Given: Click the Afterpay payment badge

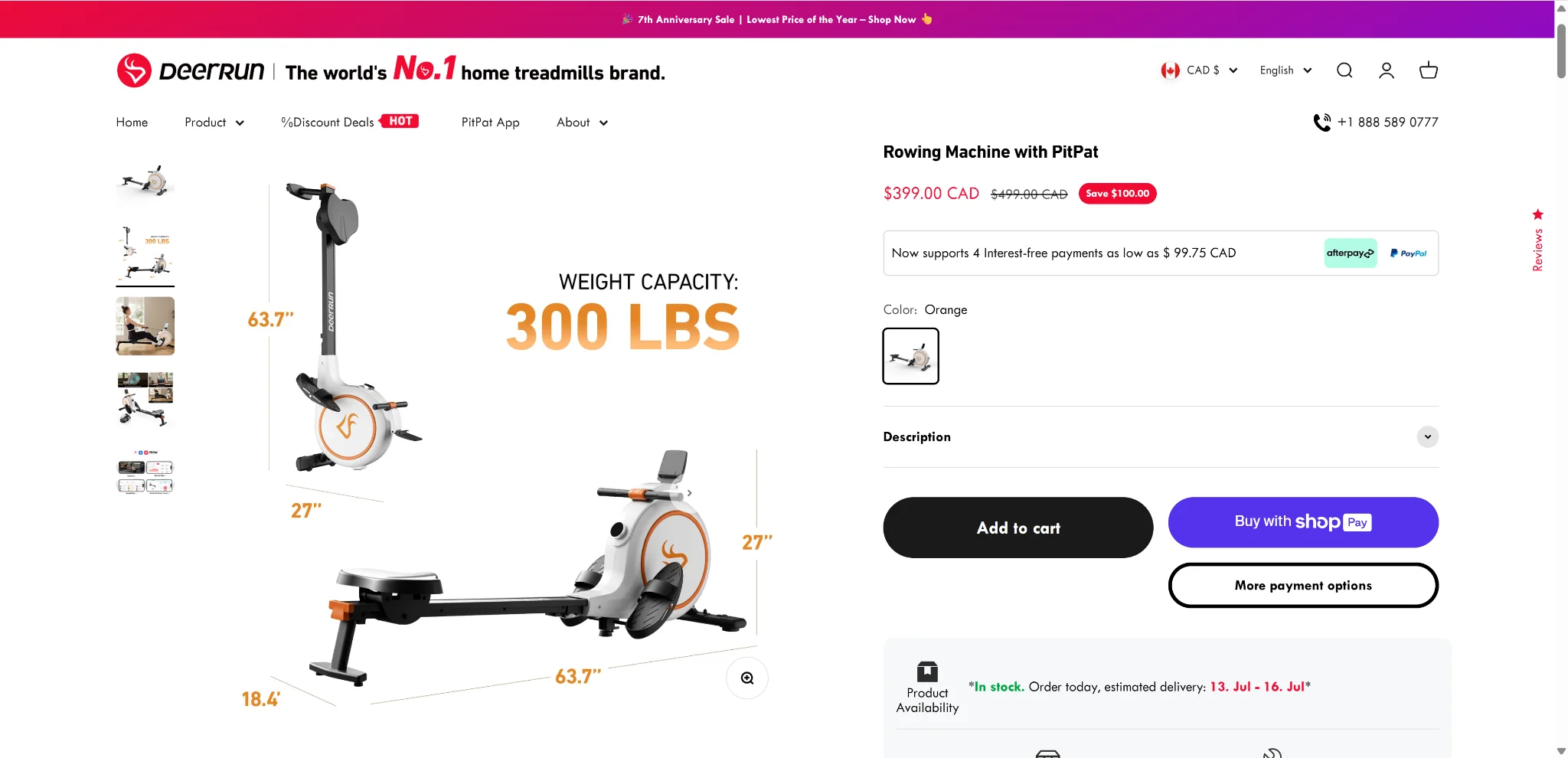Looking at the screenshot, I should tap(1351, 253).
